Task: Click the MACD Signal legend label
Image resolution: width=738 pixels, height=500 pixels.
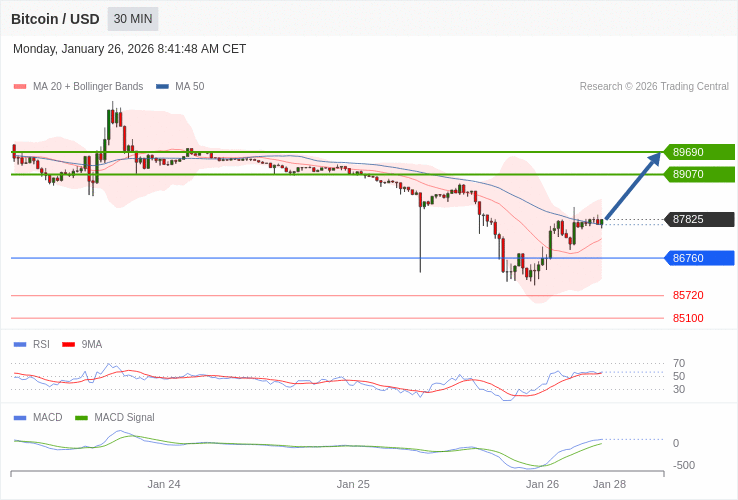Action: [124, 418]
